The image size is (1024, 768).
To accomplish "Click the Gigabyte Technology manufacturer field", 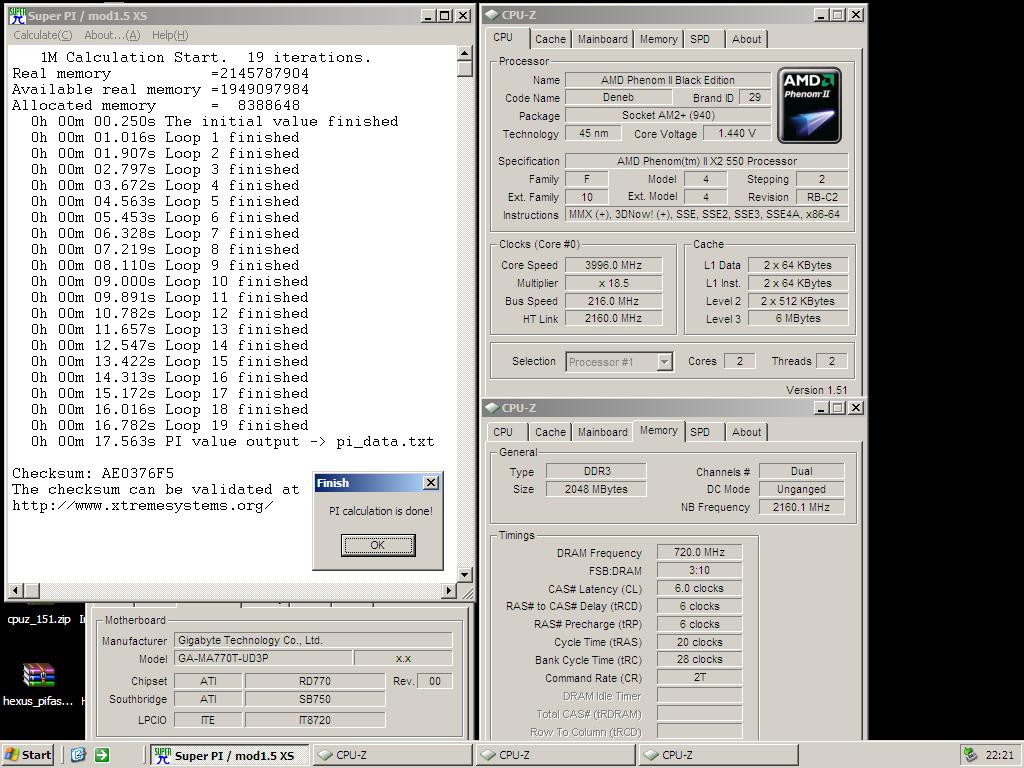I will coord(313,641).
